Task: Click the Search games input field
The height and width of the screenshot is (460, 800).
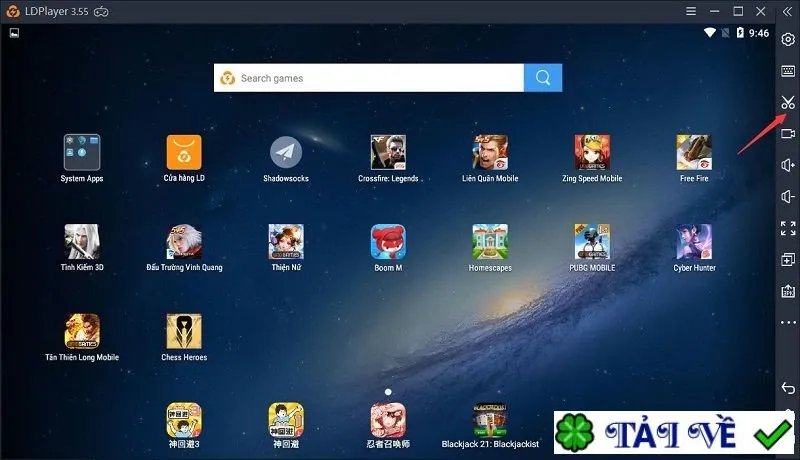Action: click(369, 78)
